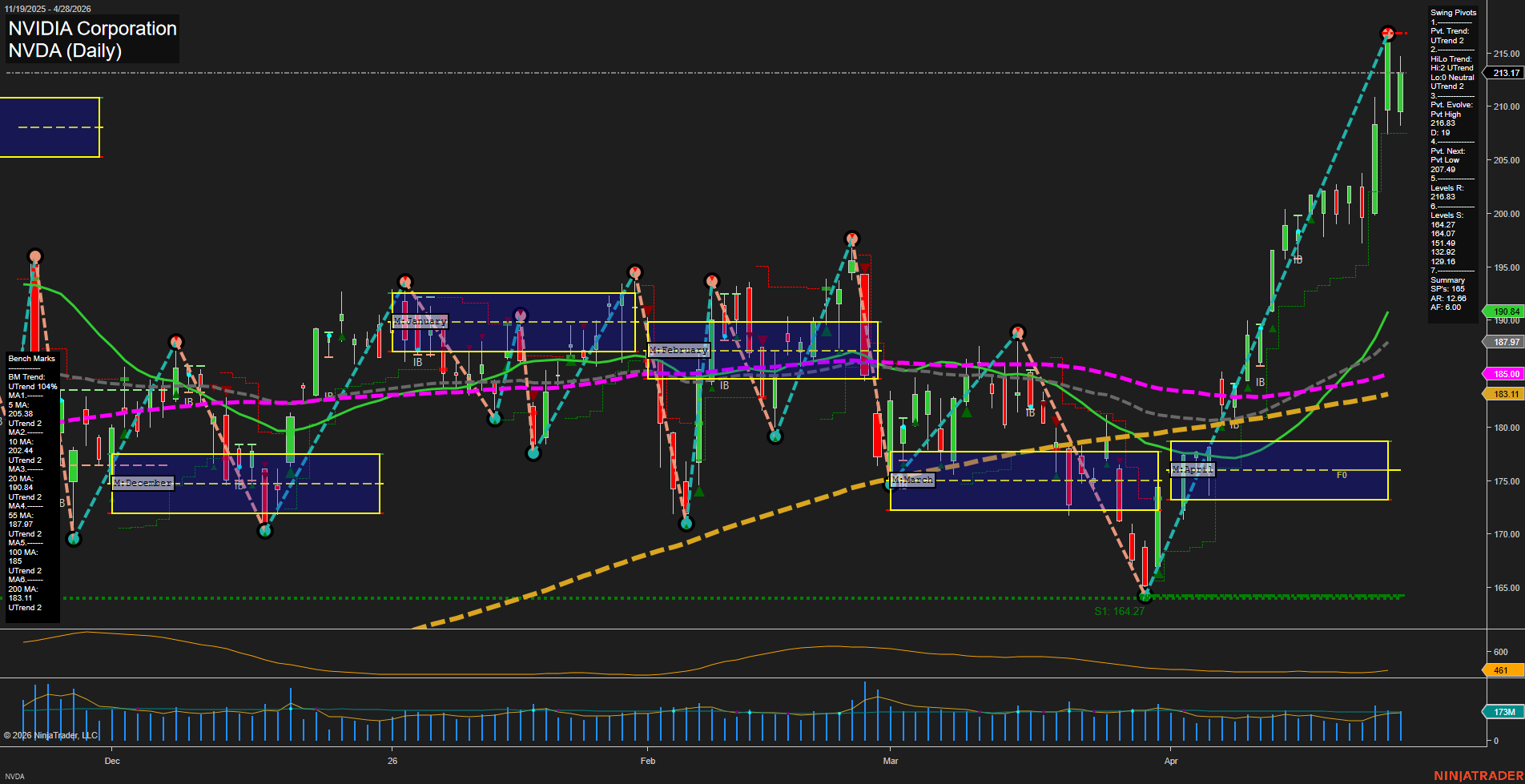This screenshot has height=784, width=1525.
Task: Click the orange 183.11 price axis tag
Action: pyautogui.click(x=1505, y=394)
